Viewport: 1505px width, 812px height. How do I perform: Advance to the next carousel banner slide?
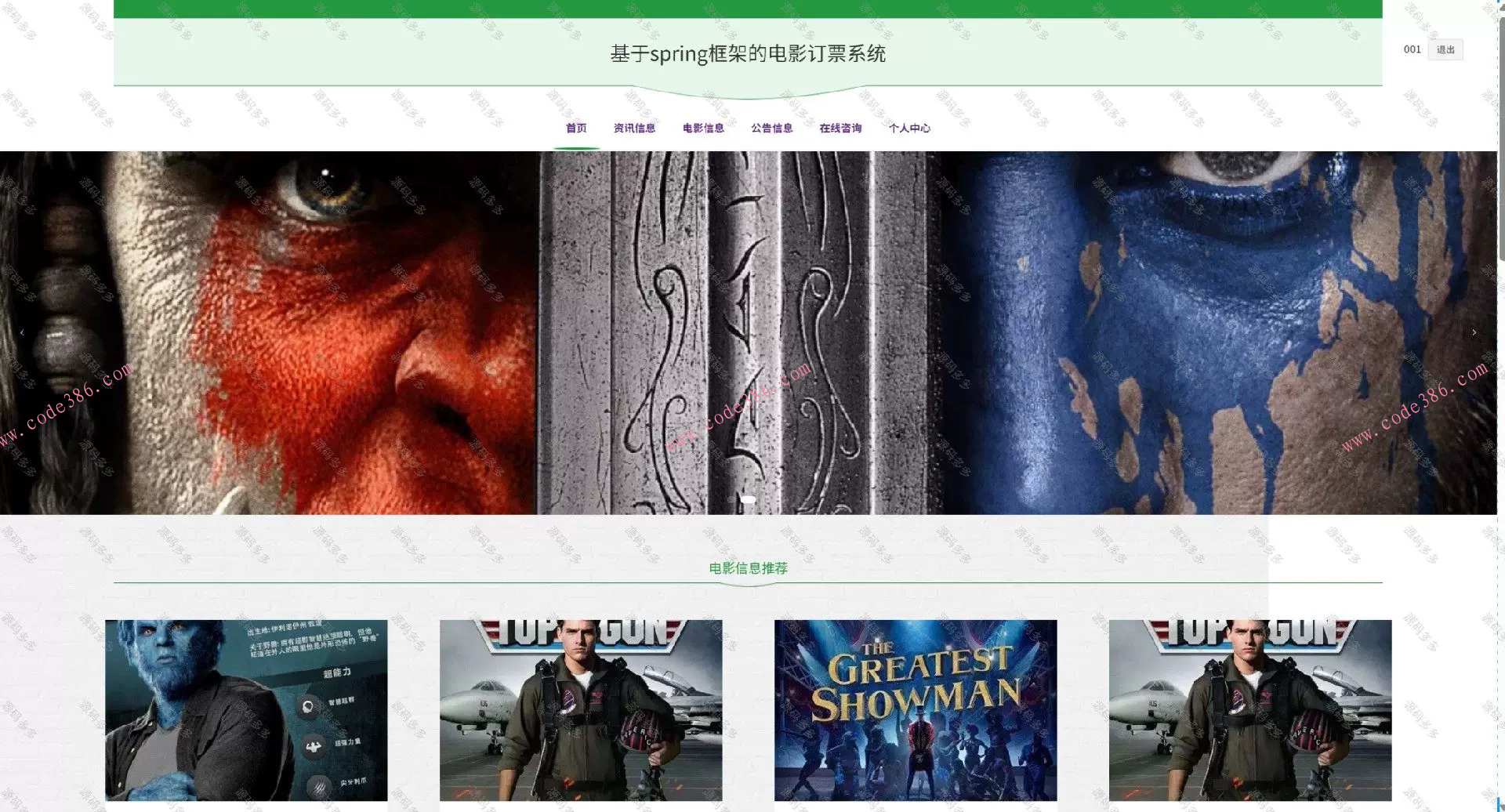[x=1474, y=332]
